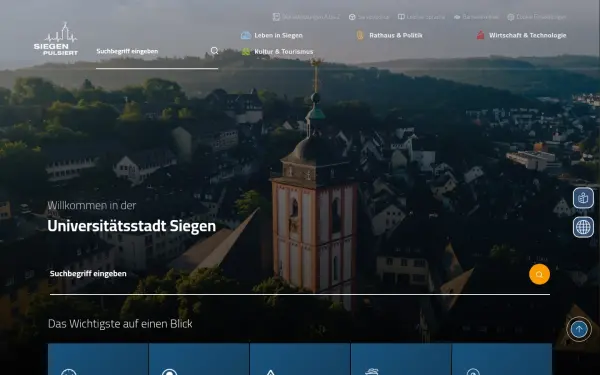Open the Rathaus & Politik menu
The image size is (600, 375).
coord(390,35)
